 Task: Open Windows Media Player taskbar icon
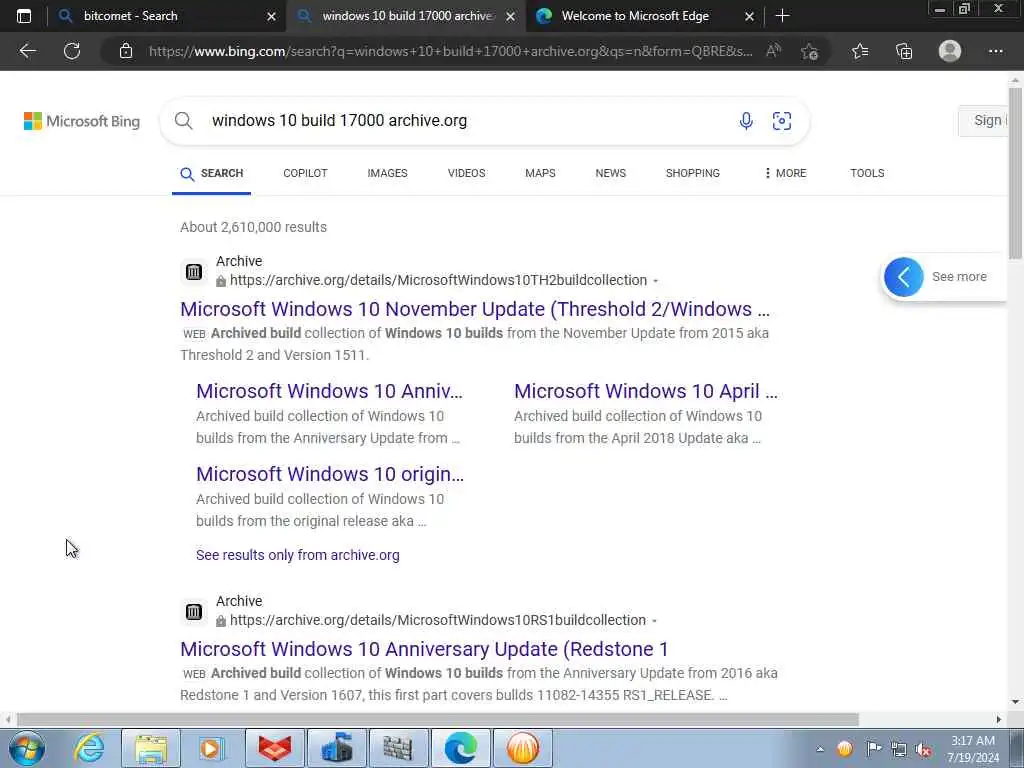(211, 748)
